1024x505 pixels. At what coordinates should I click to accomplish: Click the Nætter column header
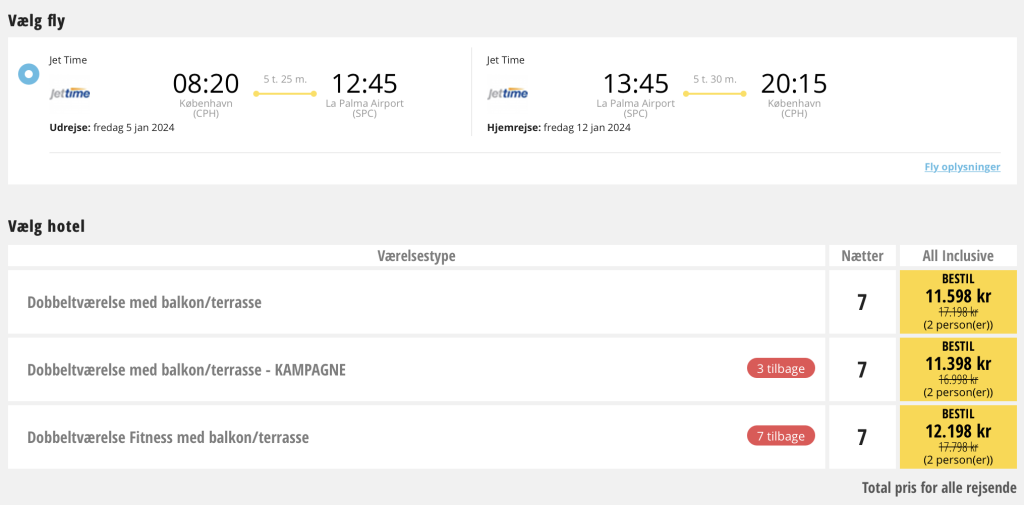coord(862,255)
